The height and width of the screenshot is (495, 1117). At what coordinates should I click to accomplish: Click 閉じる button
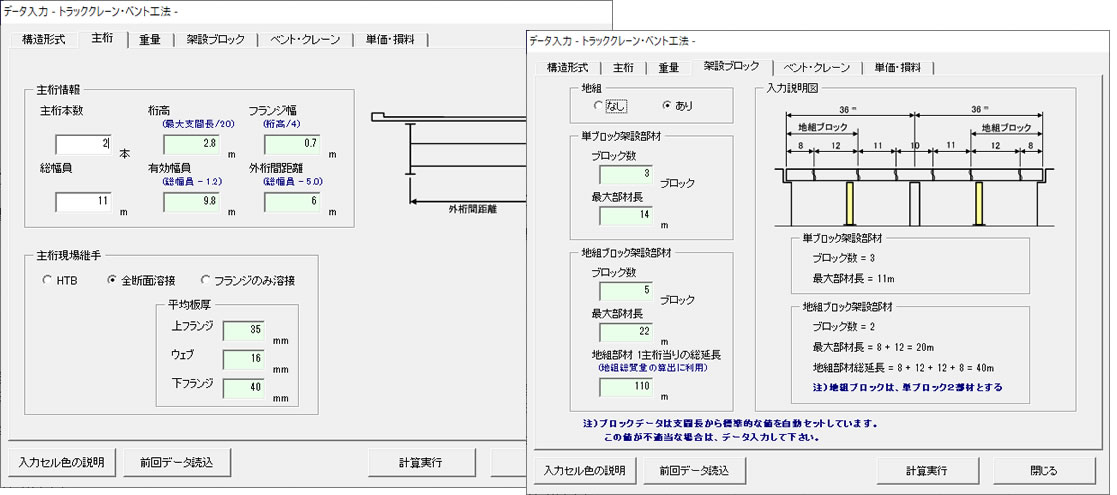point(1044,471)
